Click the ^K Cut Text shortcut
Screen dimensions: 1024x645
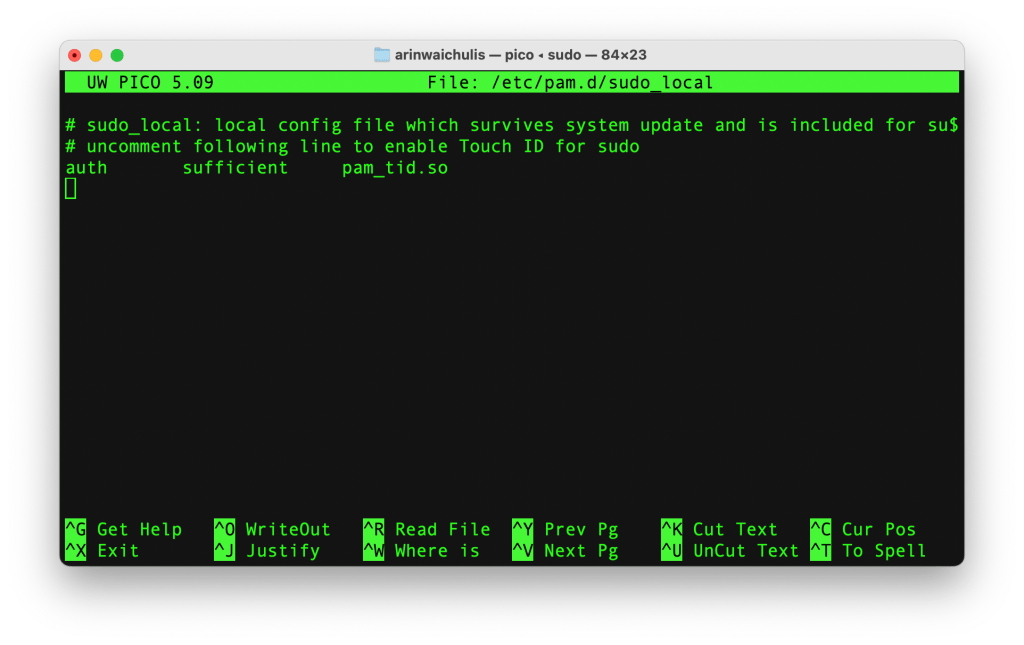coord(720,529)
